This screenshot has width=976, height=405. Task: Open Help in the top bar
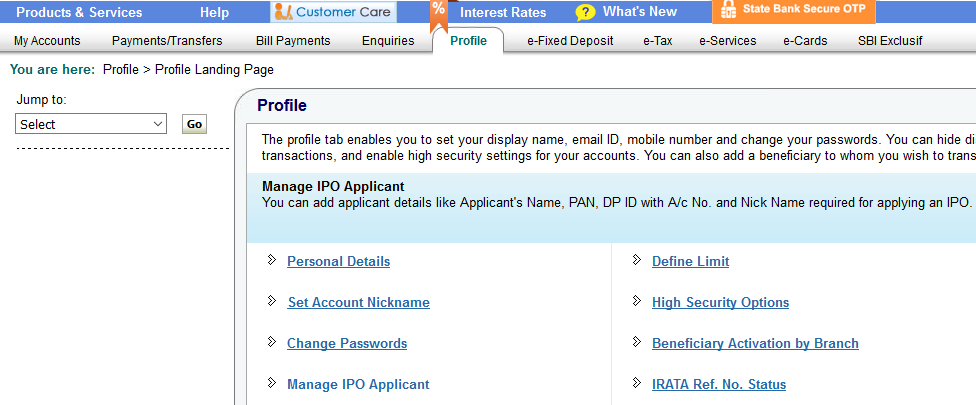(215, 12)
